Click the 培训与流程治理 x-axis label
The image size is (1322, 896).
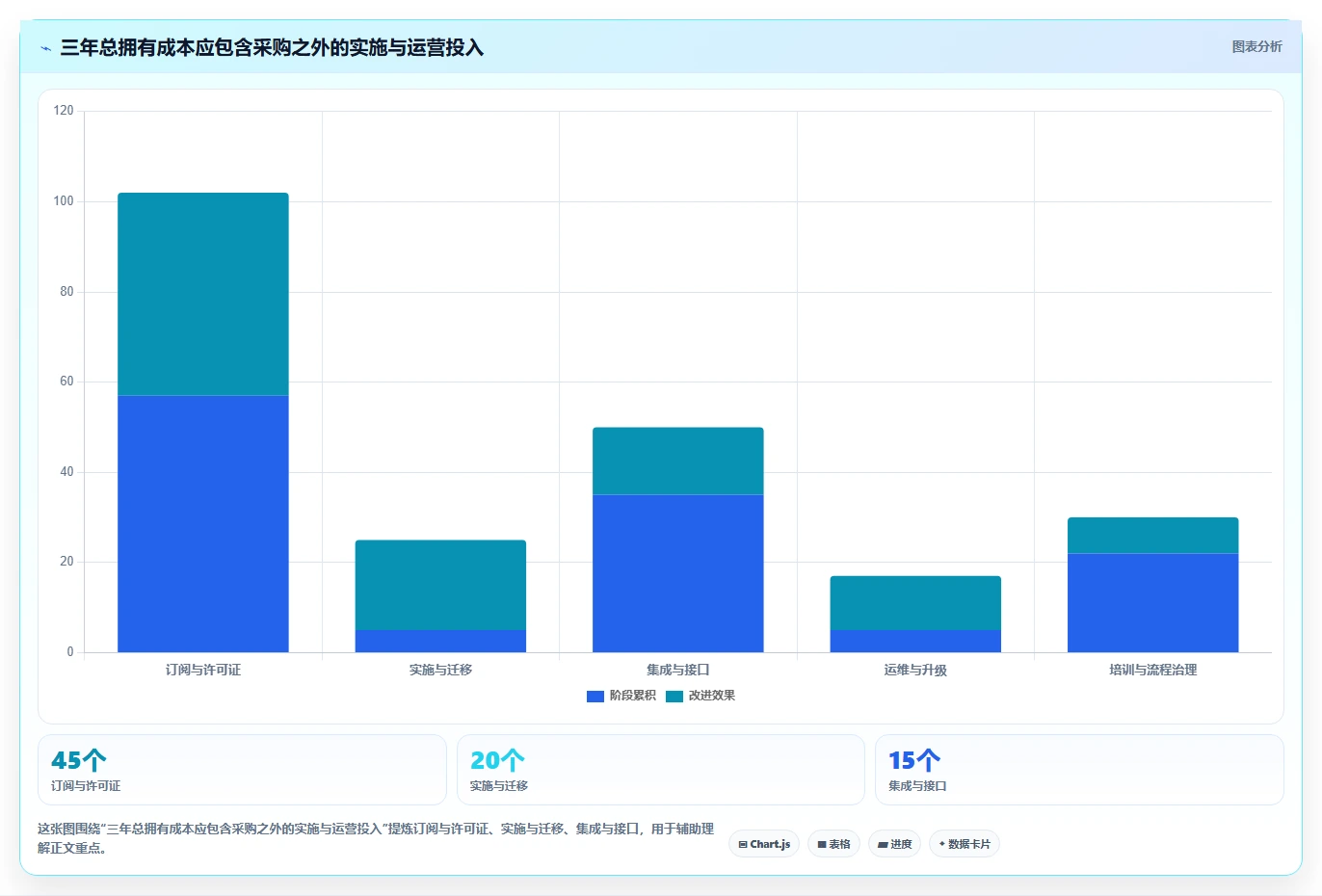pos(1153,670)
